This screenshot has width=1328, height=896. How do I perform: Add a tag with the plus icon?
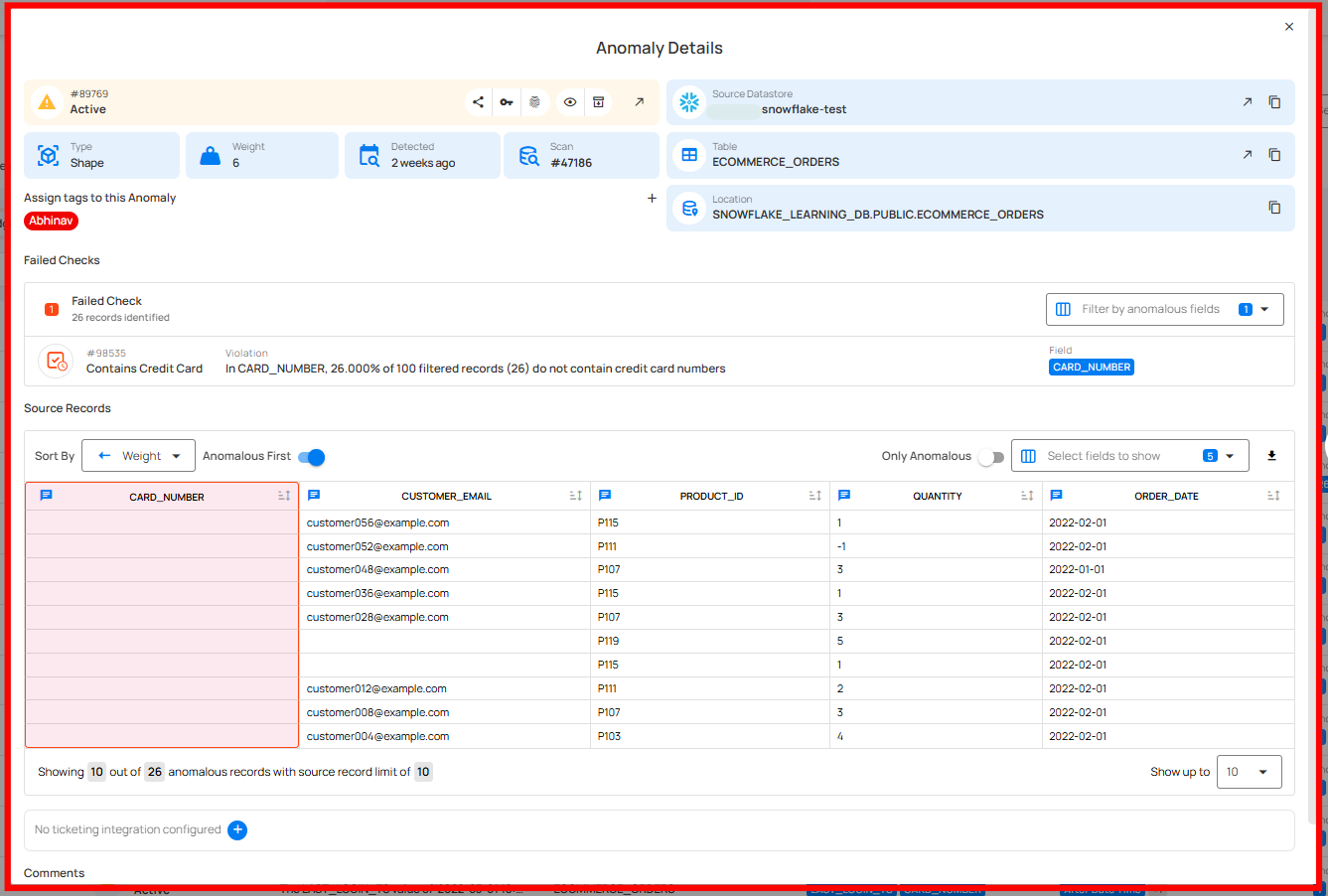tap(652, 198)
